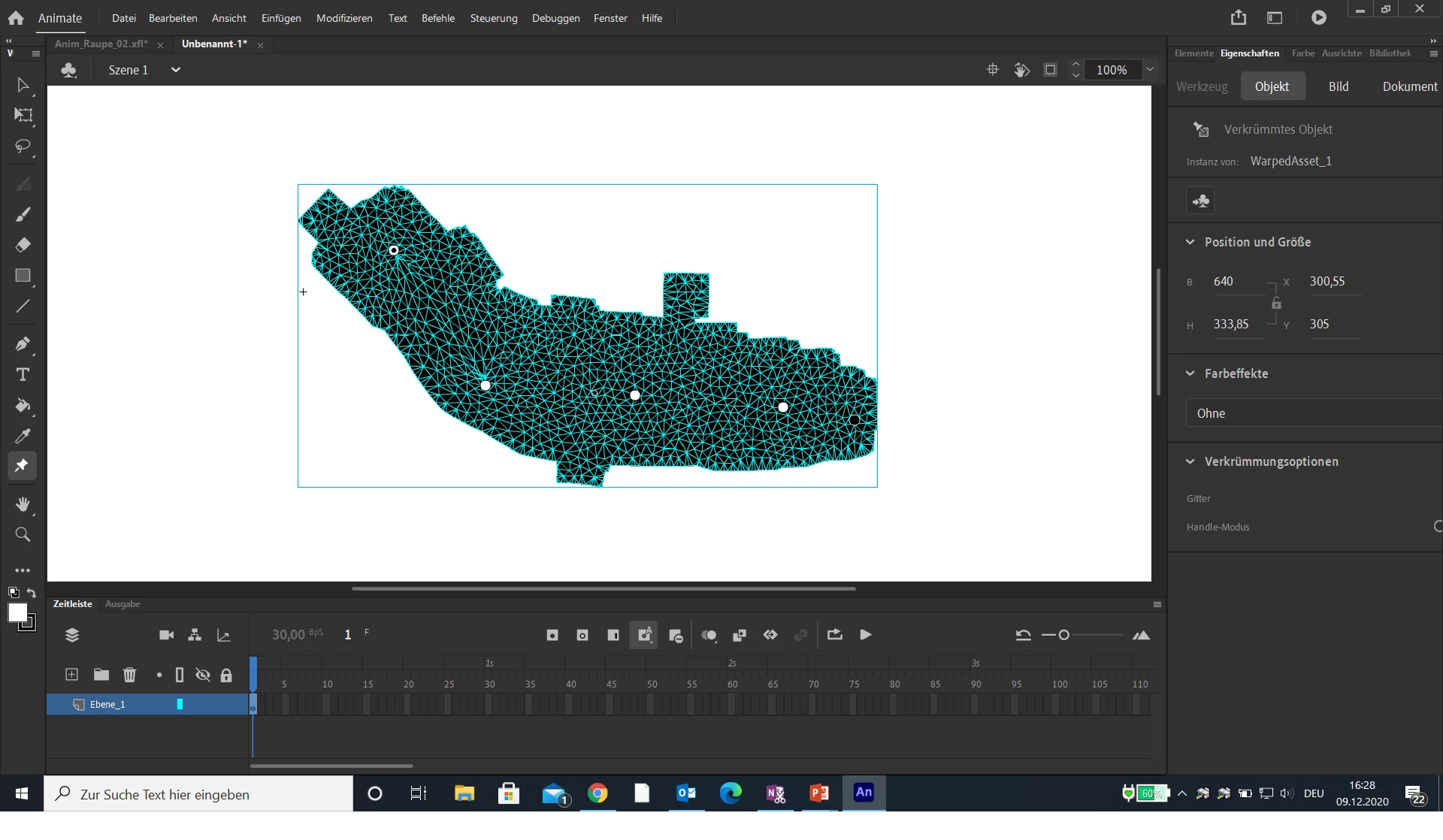The width and height of the screenshot is (1443, 840).
Task: Select the Asset Warp pin tool
Action: [23, 466]
